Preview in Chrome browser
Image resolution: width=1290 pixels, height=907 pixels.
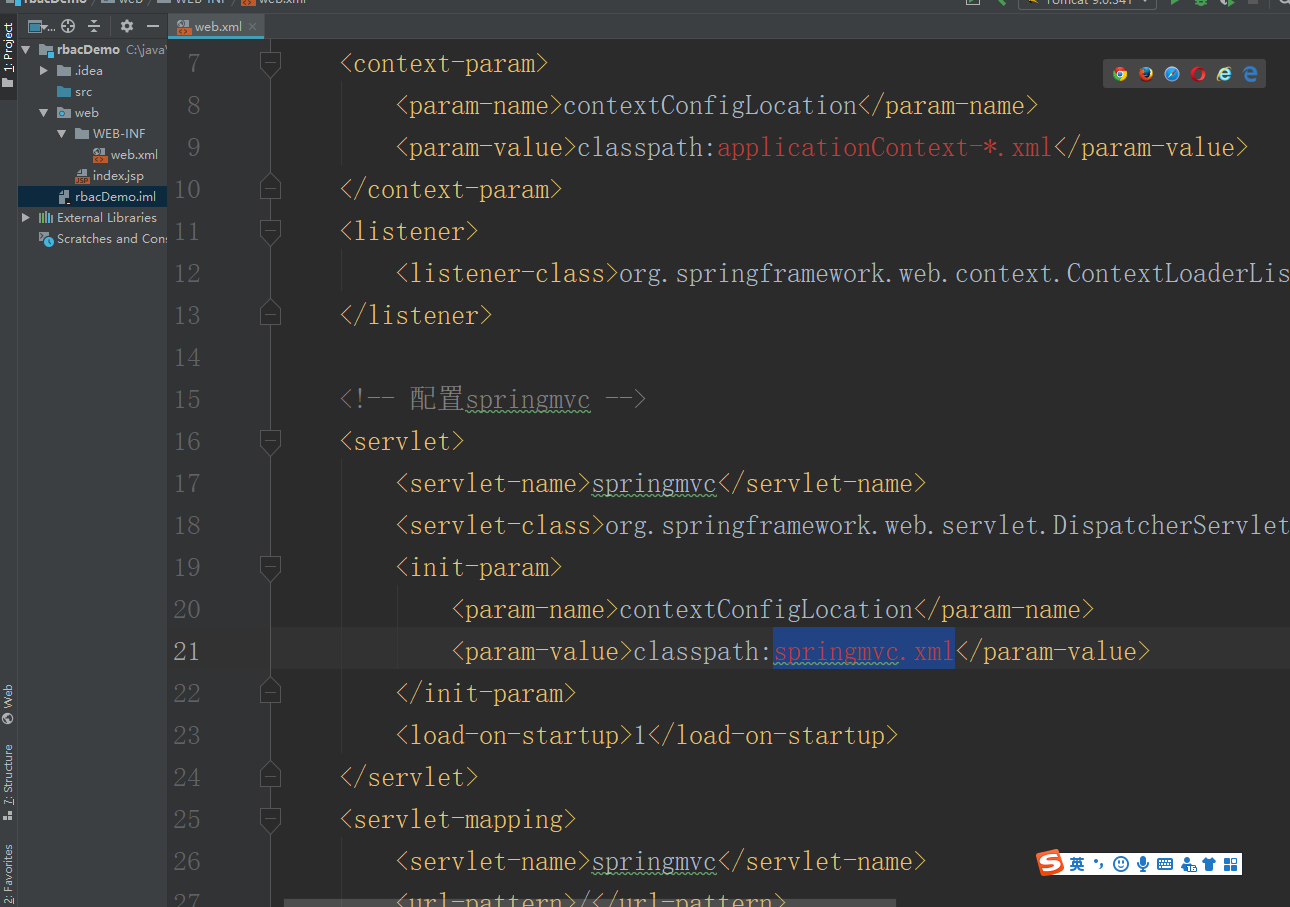[1120, 74]
